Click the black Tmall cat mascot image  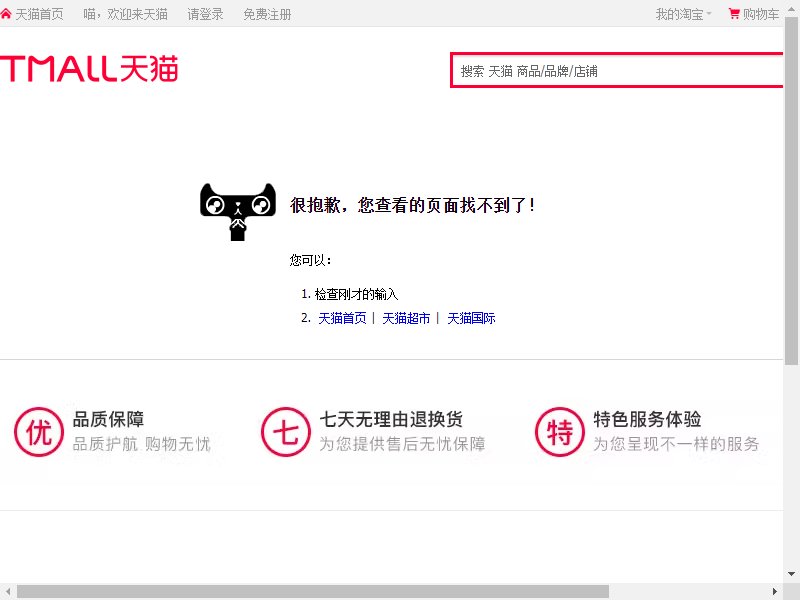tap(238, 211)
